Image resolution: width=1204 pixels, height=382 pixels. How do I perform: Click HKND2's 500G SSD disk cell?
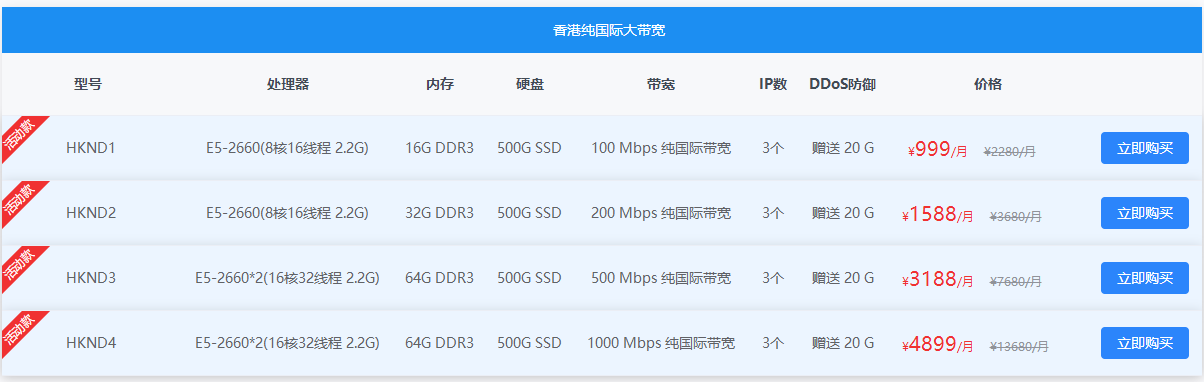tap(530, 213)
